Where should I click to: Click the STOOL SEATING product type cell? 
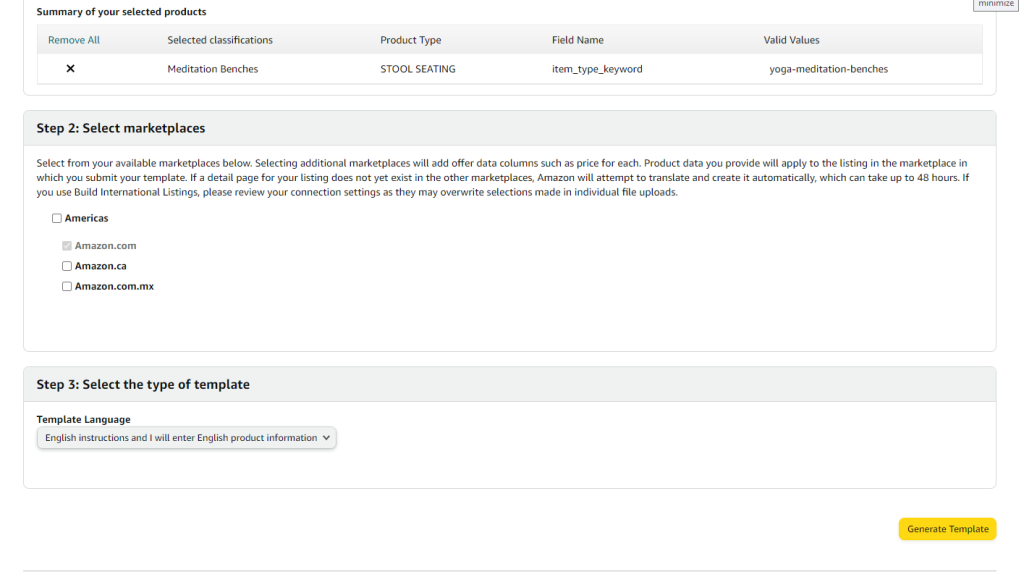pyautogui.click(x=418, y=69)
